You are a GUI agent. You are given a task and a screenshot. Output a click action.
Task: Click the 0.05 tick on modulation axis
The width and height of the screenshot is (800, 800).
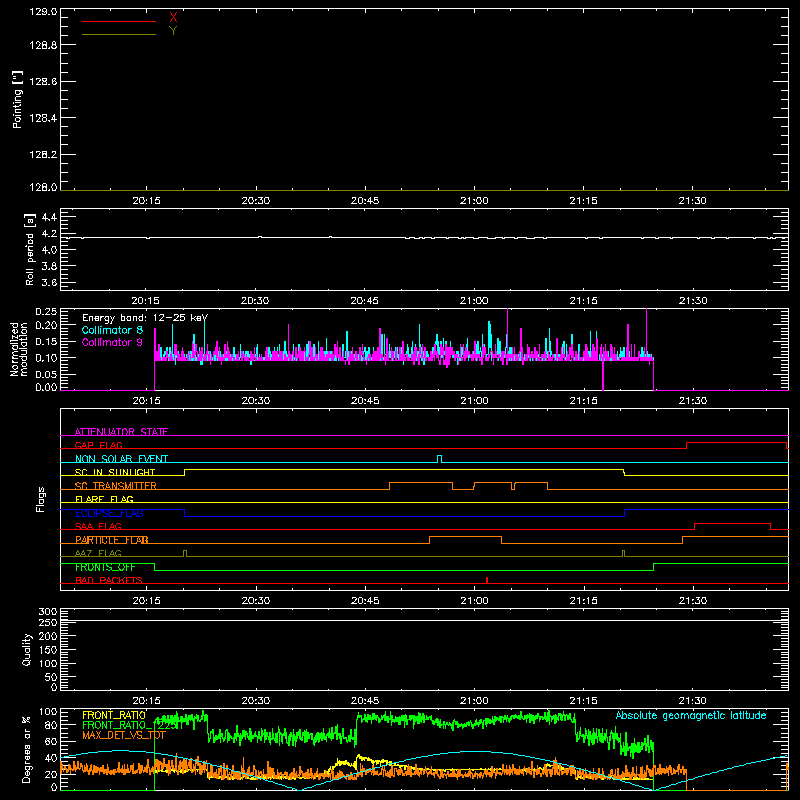pos(46,374)
